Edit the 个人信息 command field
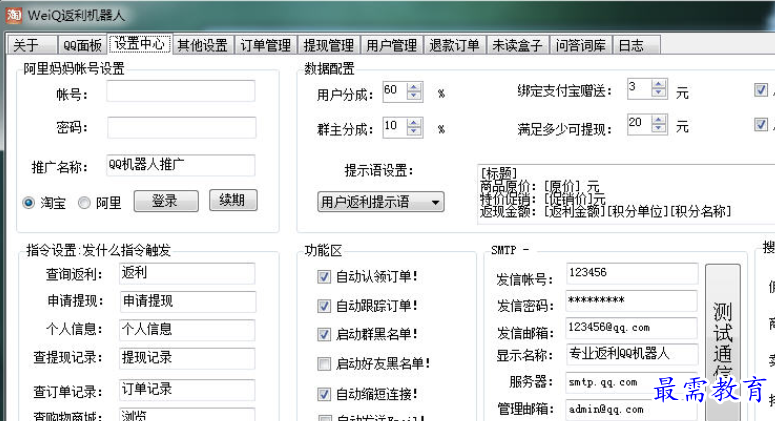 point(187,330)
